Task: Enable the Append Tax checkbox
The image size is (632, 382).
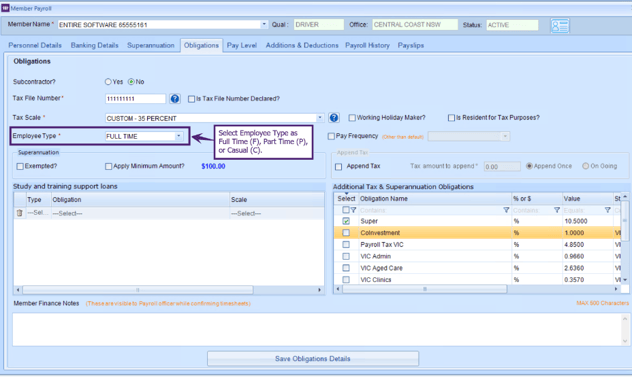Action: click(x=339, y=166)
